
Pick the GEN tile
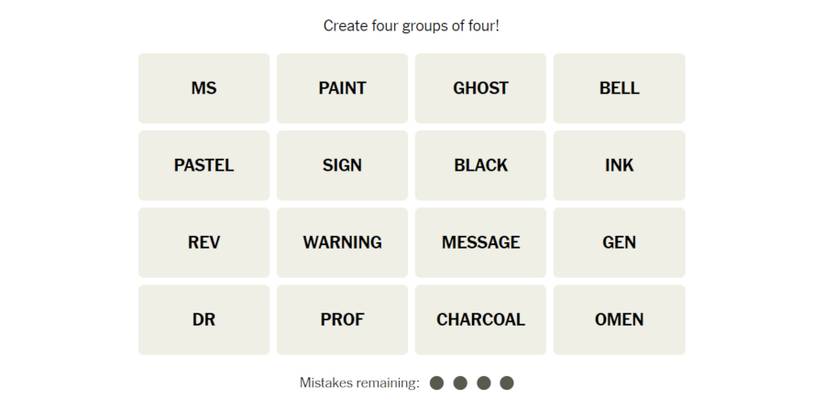point(619,242)
